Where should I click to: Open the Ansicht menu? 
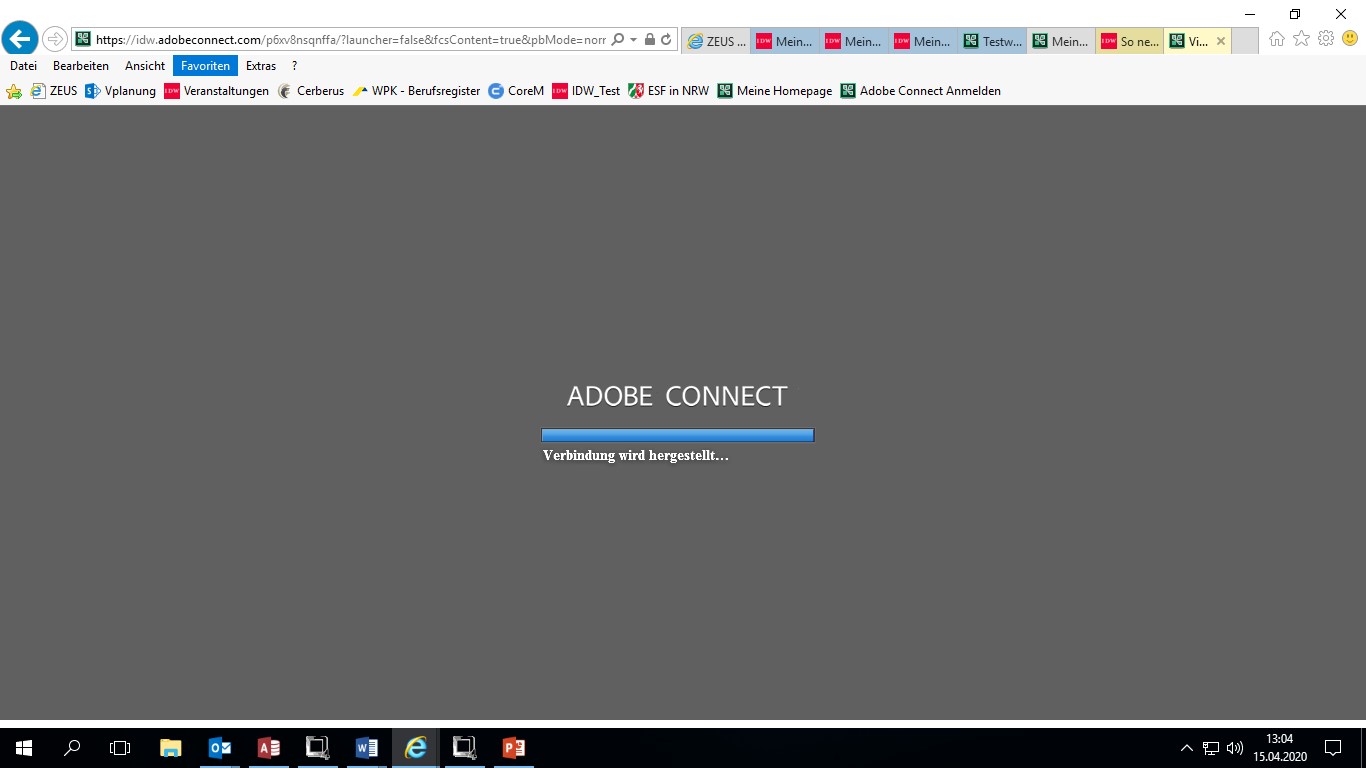click(x=145, y=66)
